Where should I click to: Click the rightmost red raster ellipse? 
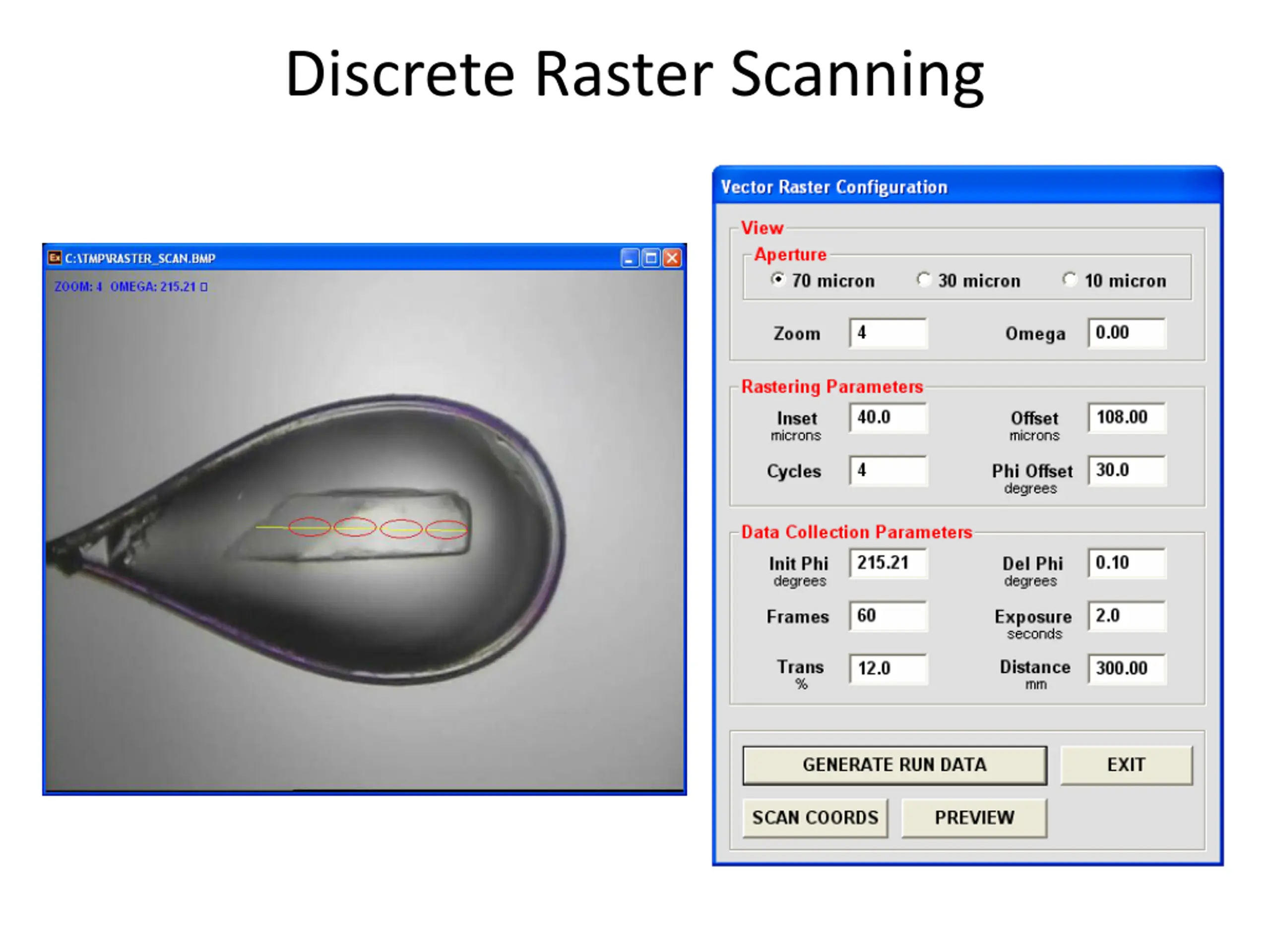point(446,529)
